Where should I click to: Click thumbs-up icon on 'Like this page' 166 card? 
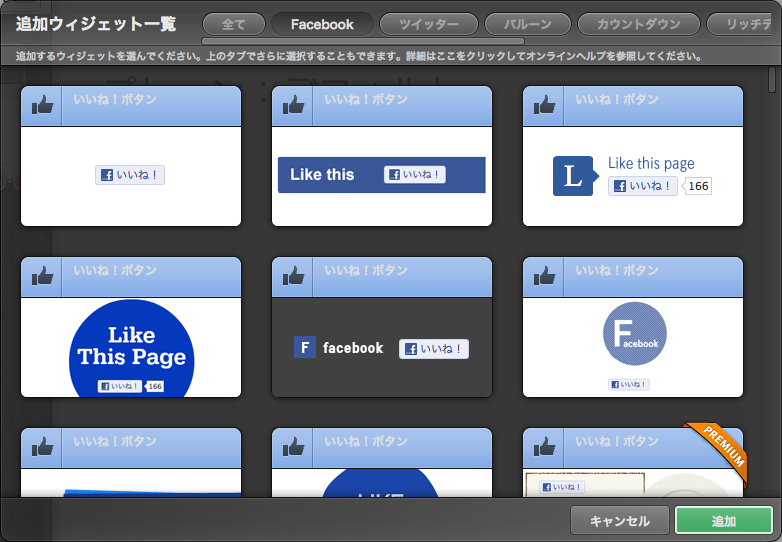[x=544, y=106]
